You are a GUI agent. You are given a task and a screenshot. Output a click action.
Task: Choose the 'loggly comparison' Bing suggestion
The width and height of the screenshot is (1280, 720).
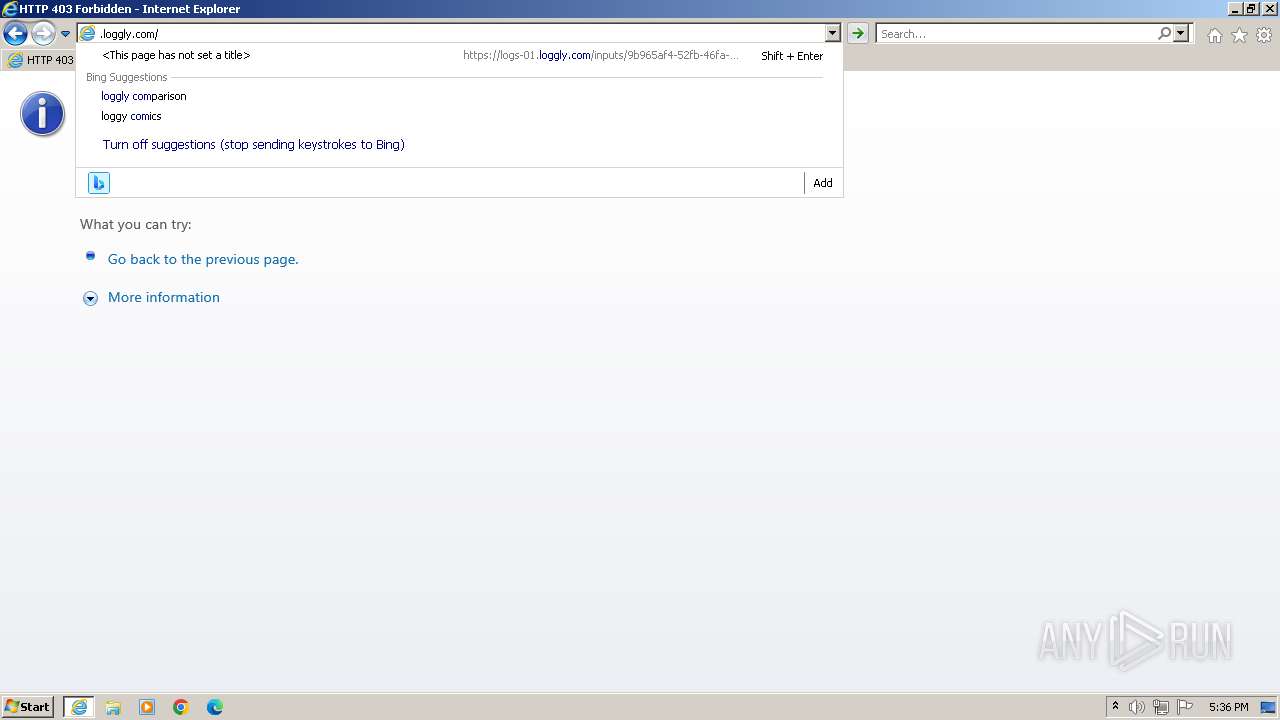click(x=144, y=96)
